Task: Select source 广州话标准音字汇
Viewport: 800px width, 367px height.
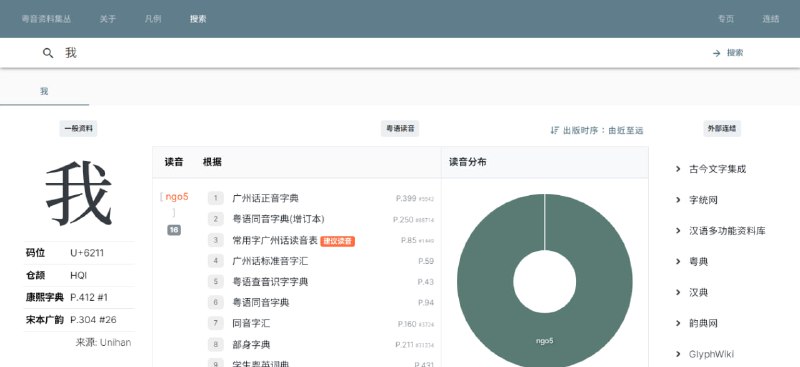Action: [270, 261]
